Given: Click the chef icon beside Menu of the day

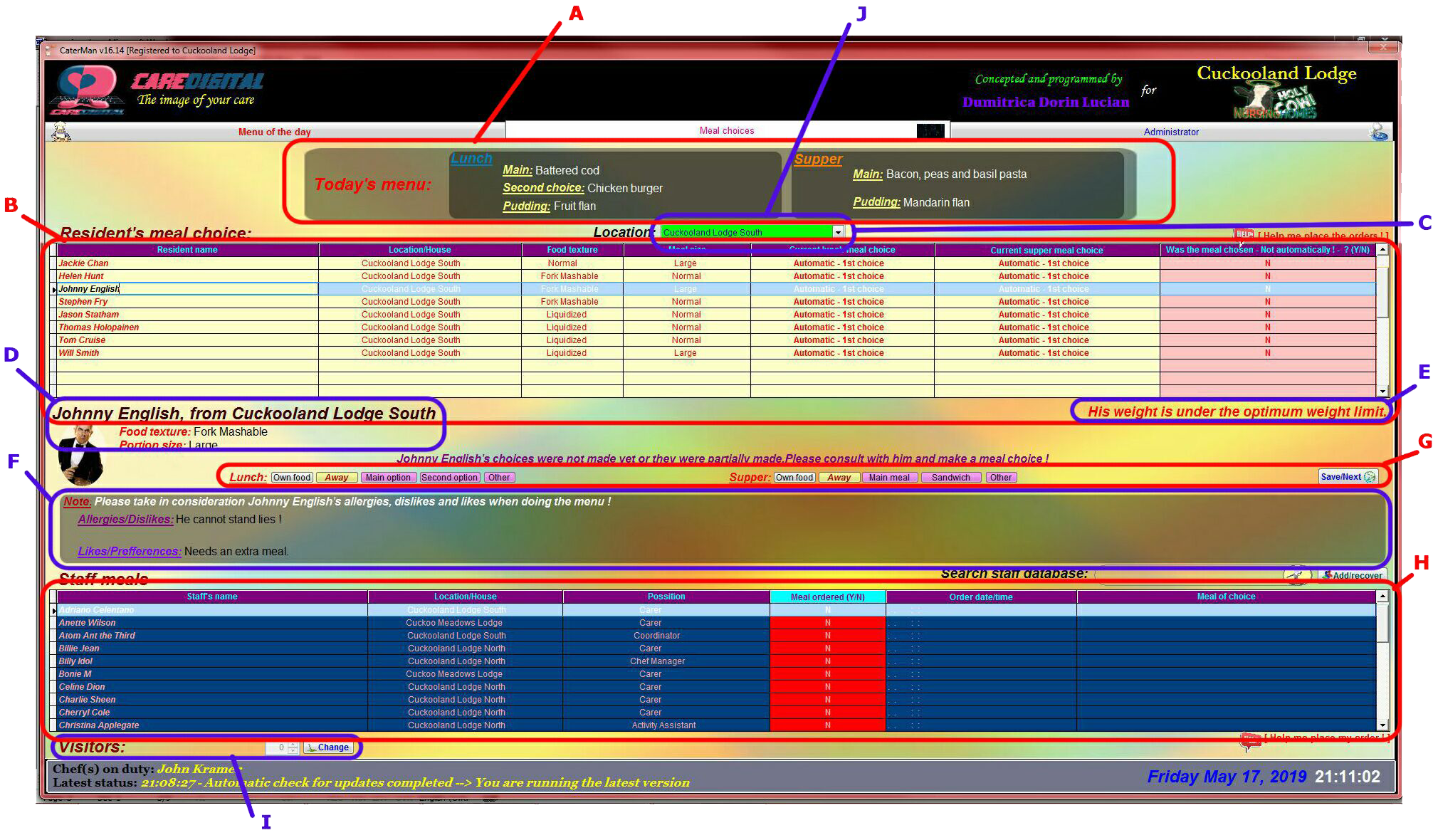Looking at the screenshot, I should click(62, 132).
